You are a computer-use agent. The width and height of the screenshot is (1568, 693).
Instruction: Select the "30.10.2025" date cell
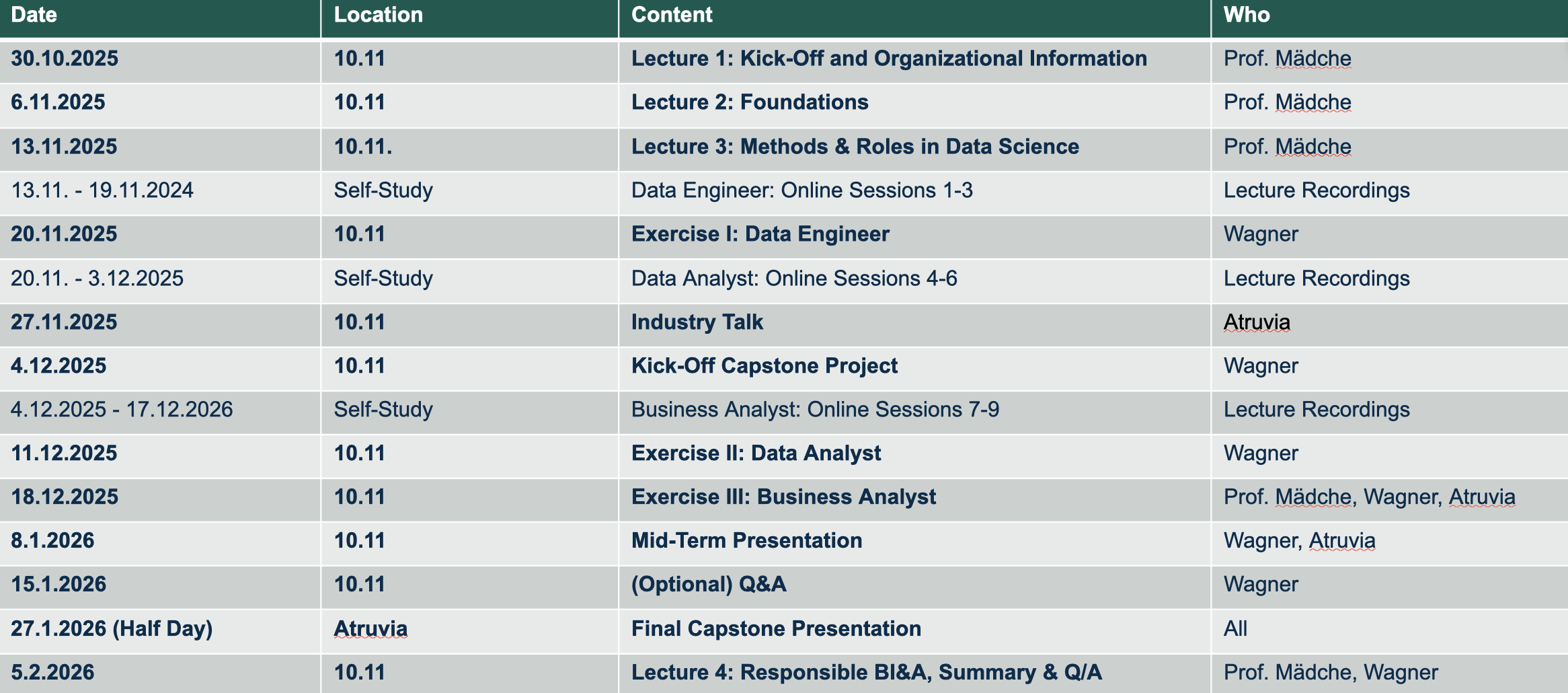[65, 59]
